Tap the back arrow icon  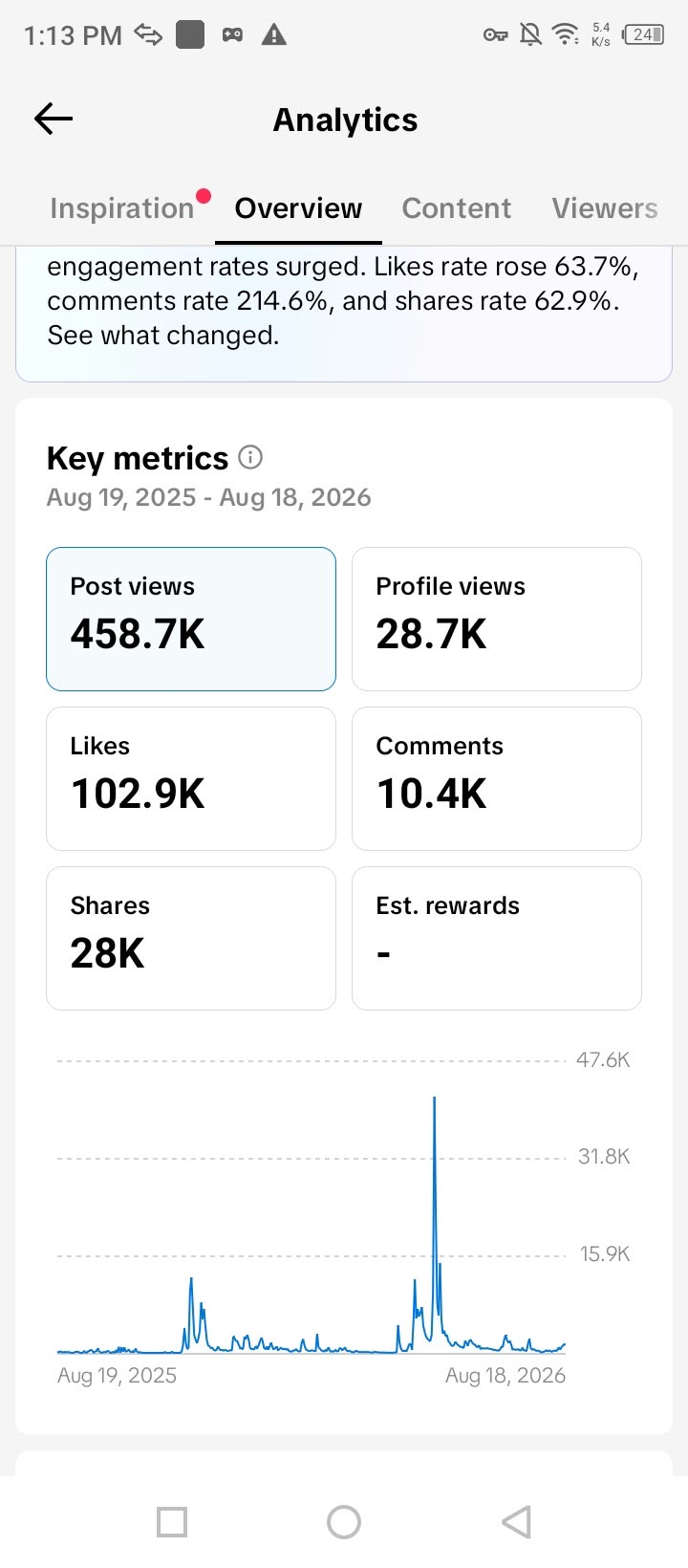point(54,119)
